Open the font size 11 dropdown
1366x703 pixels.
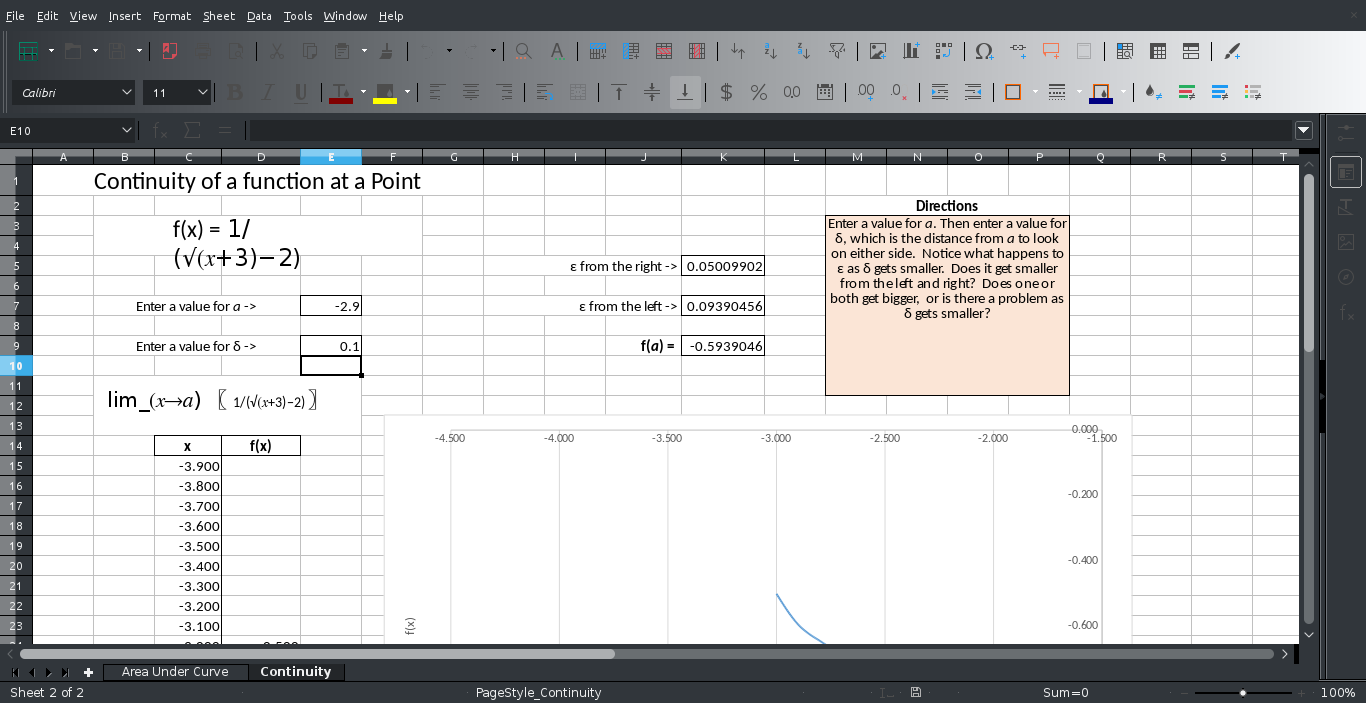(x=203, y=93)
